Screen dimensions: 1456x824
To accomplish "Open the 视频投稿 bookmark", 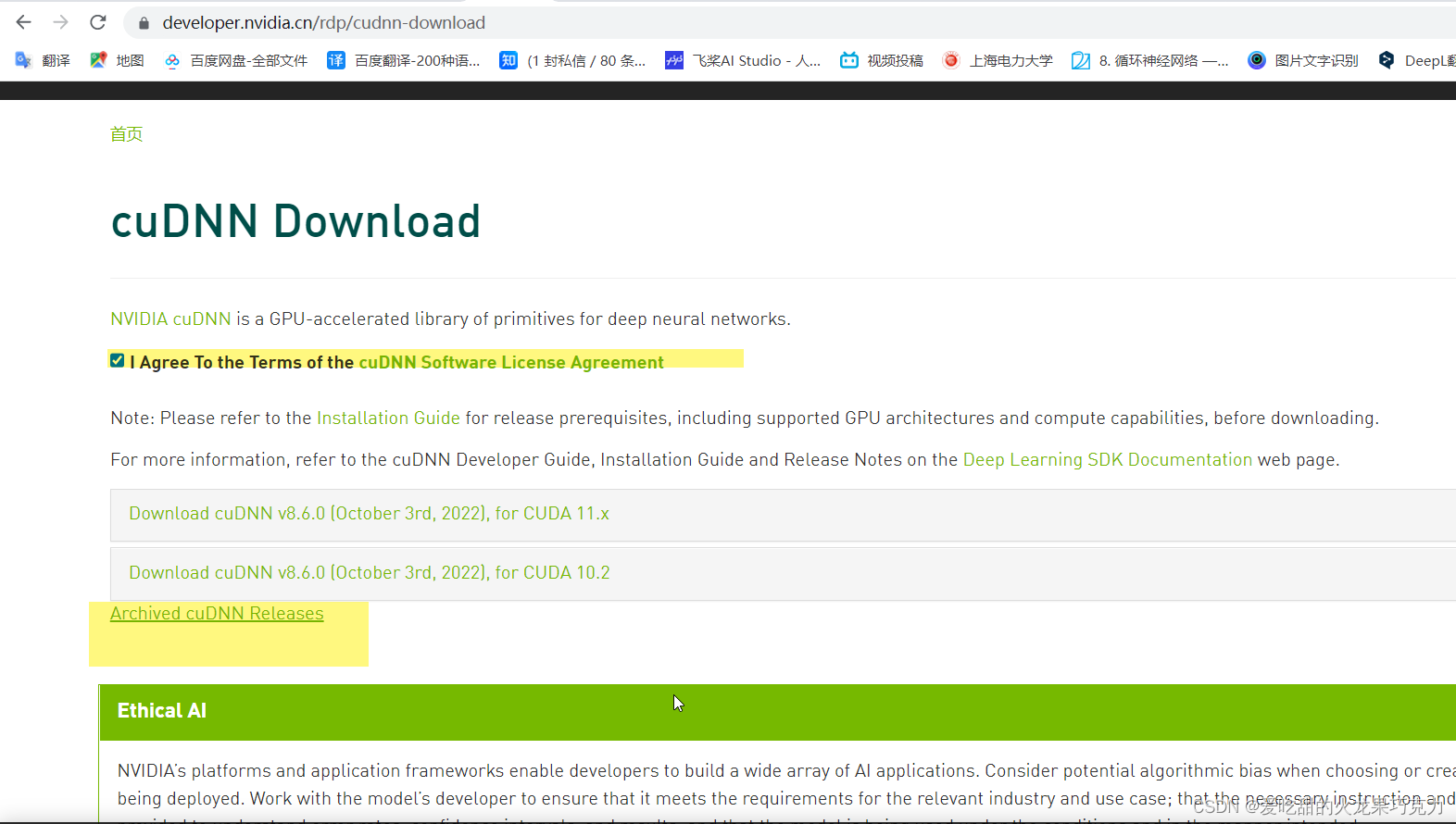I will pos(882,60).
